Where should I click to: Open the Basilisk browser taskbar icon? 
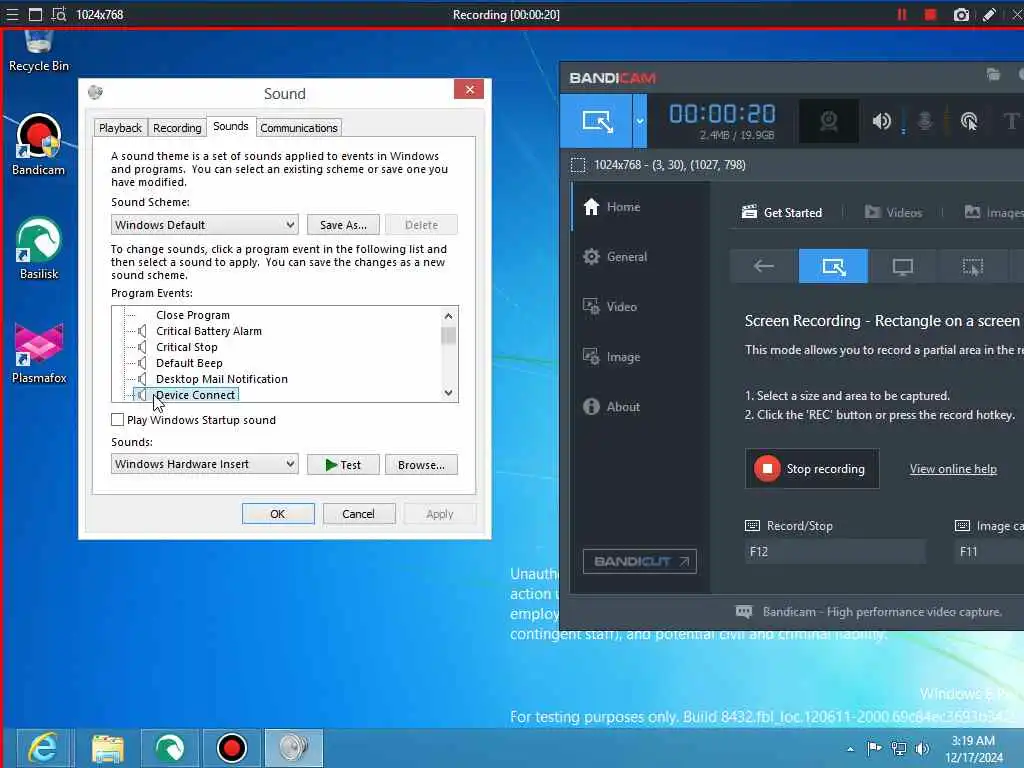click(170, 748)
